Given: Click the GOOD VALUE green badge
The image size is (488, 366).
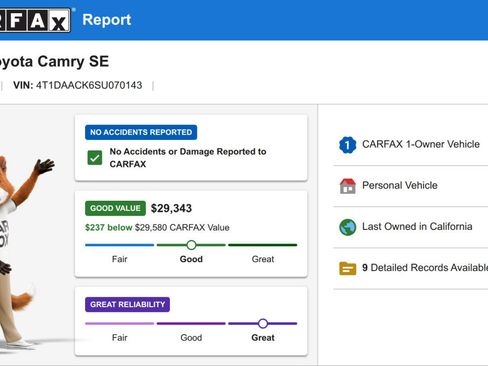Looking at the screenshot, I should click(115, 208).
